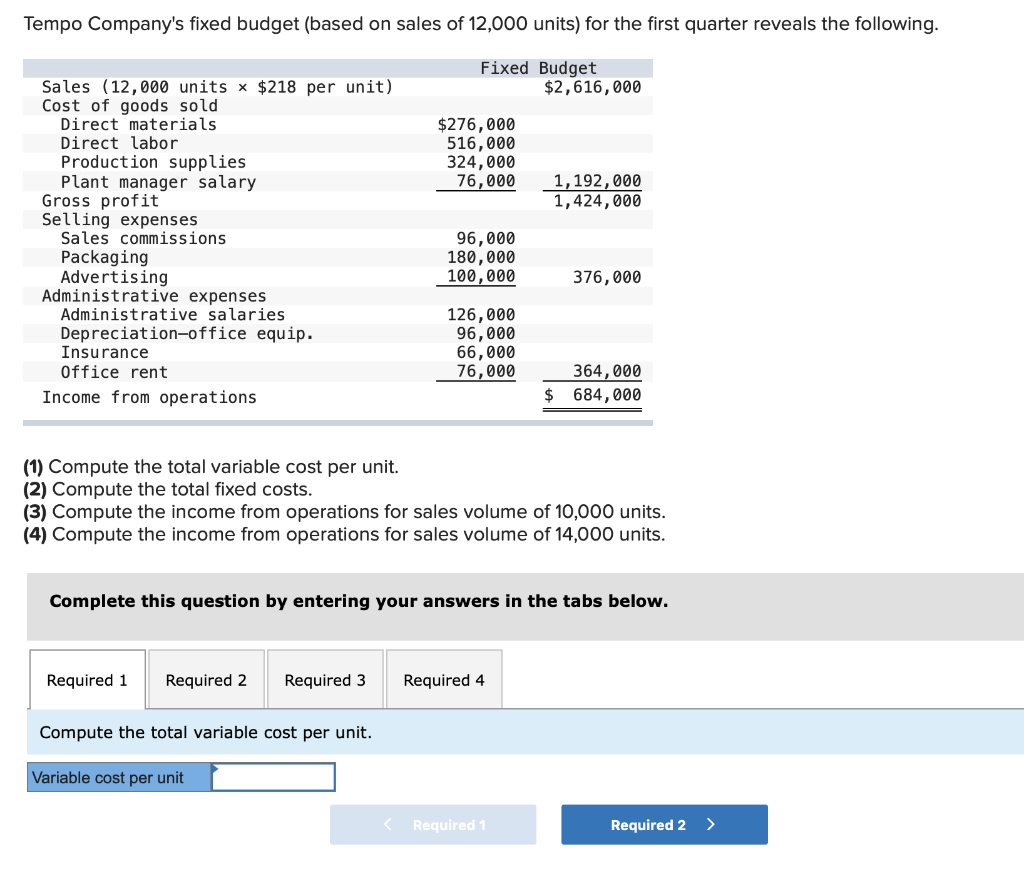1024x869 pixels.
Task: Select Production supplies 324,000 value
Action: [x=481, y=162]
